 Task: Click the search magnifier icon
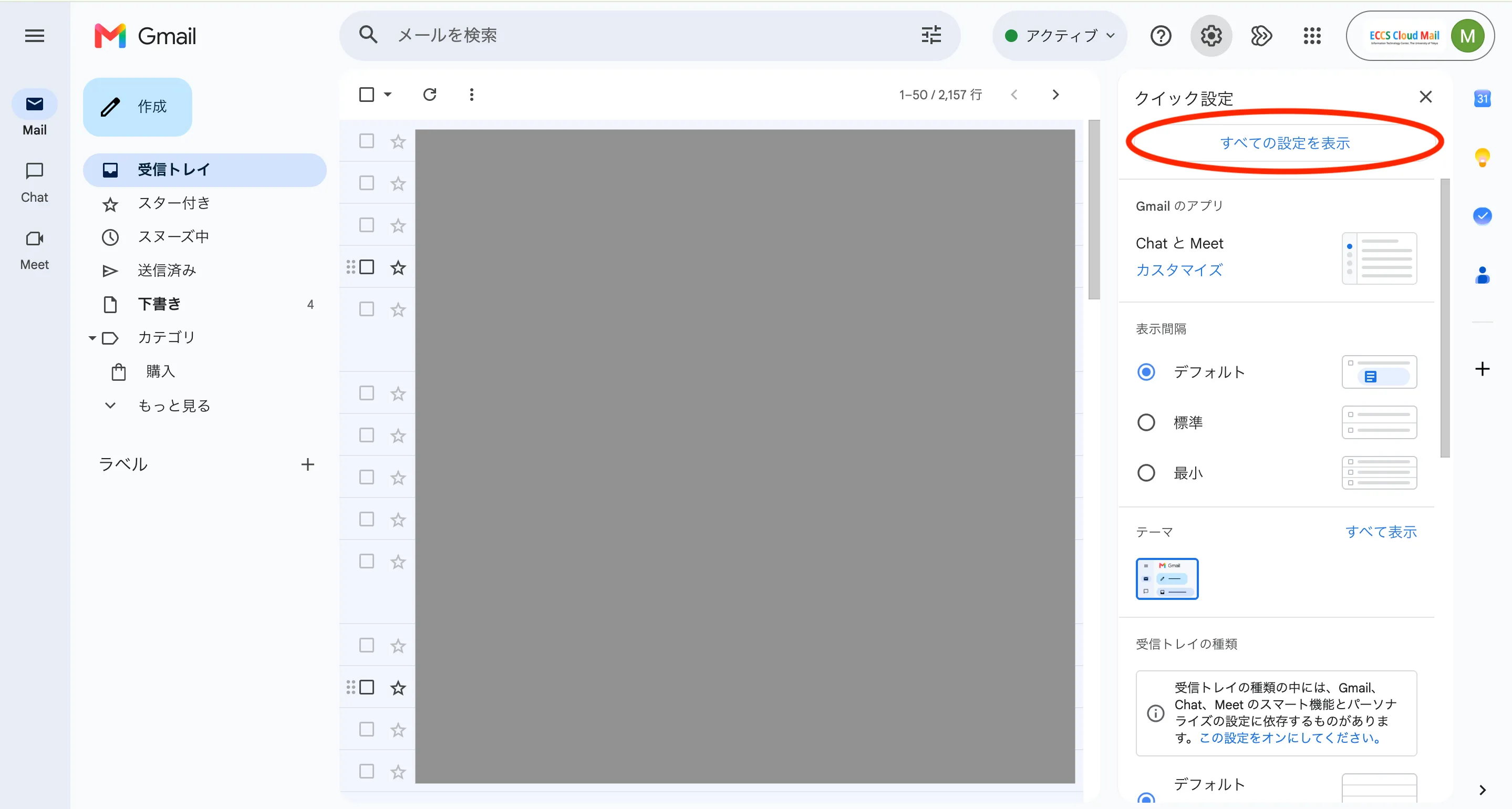[368, 35]
